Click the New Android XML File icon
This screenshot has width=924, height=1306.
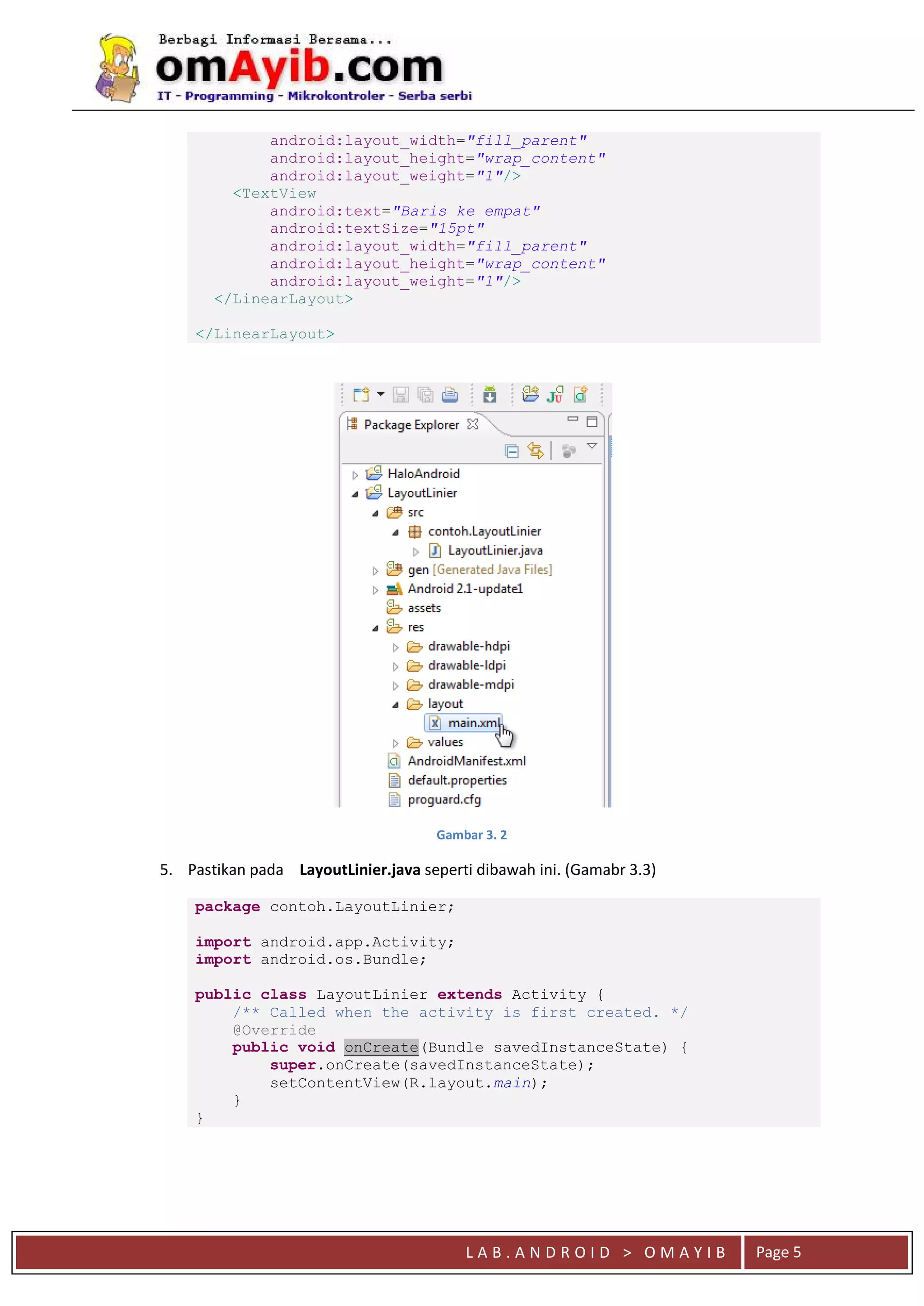point(580,394)
